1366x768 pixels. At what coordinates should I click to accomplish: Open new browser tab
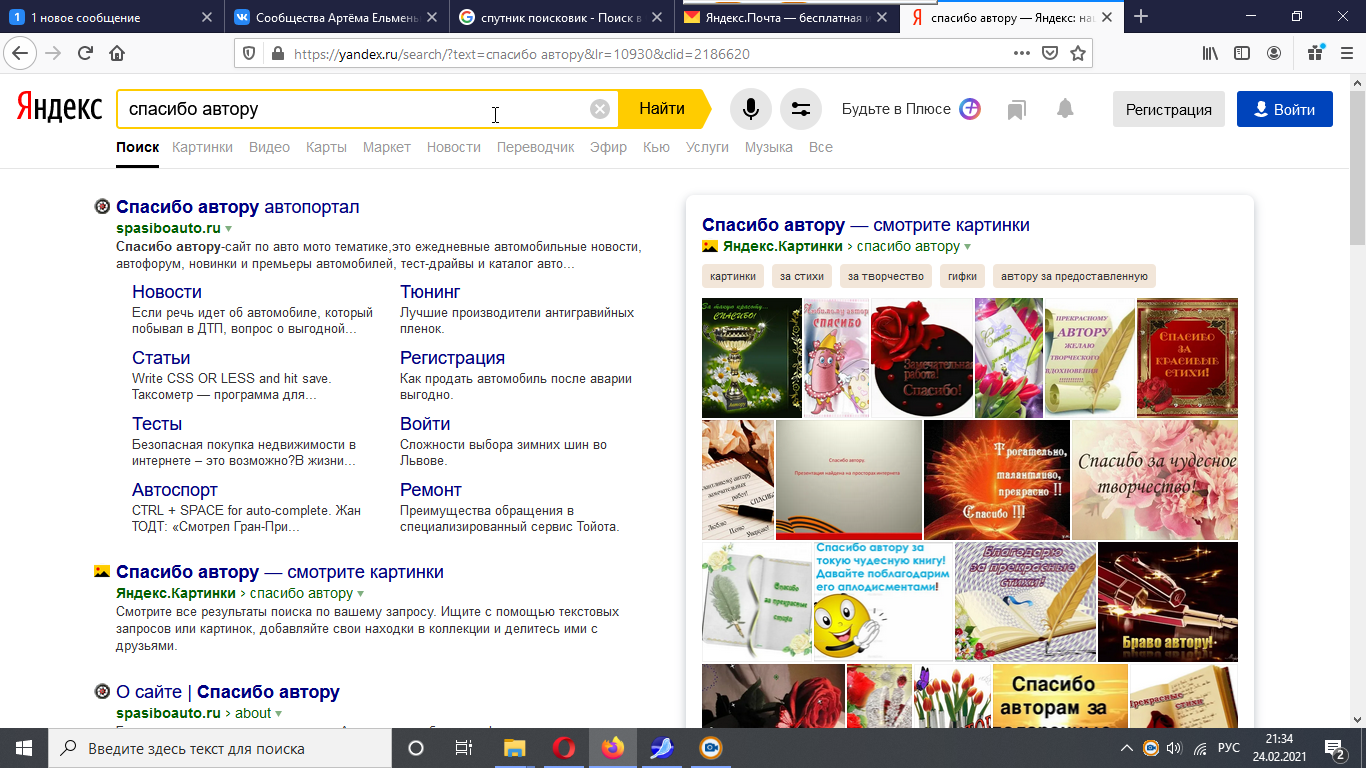1141,17
